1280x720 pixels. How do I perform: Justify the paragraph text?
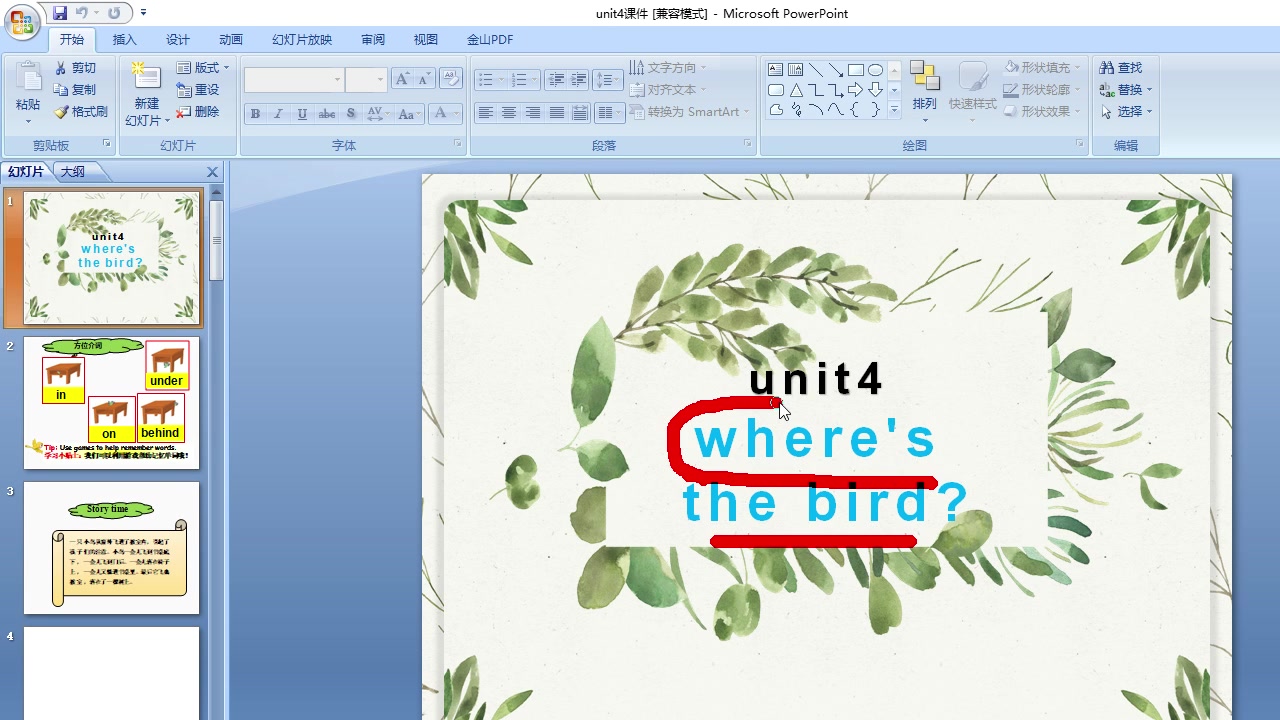point(557,113)
